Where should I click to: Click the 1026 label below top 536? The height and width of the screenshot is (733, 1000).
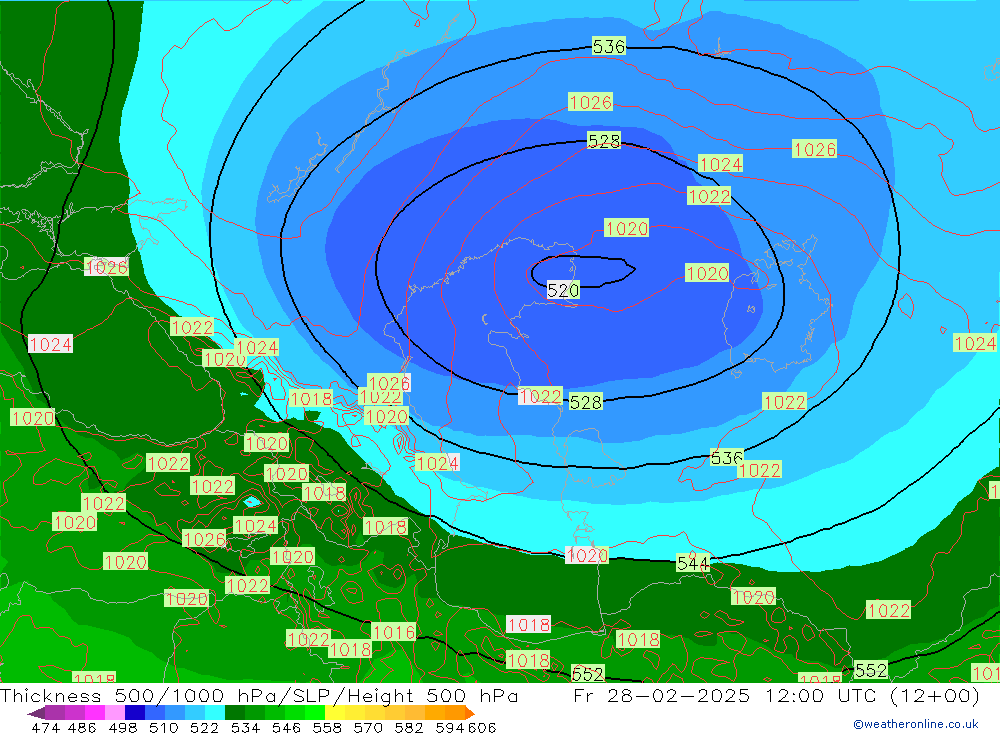(590, 102)
